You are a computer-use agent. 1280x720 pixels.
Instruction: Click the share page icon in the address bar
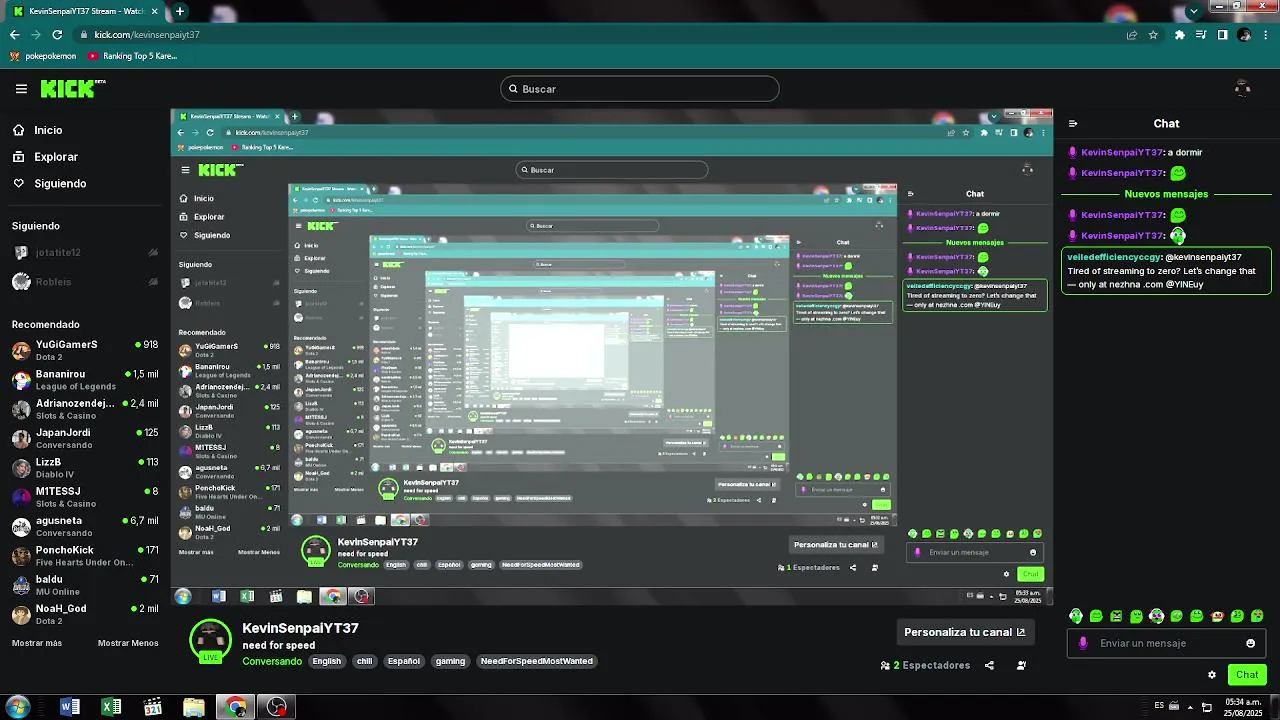[x=1131, y=34]
